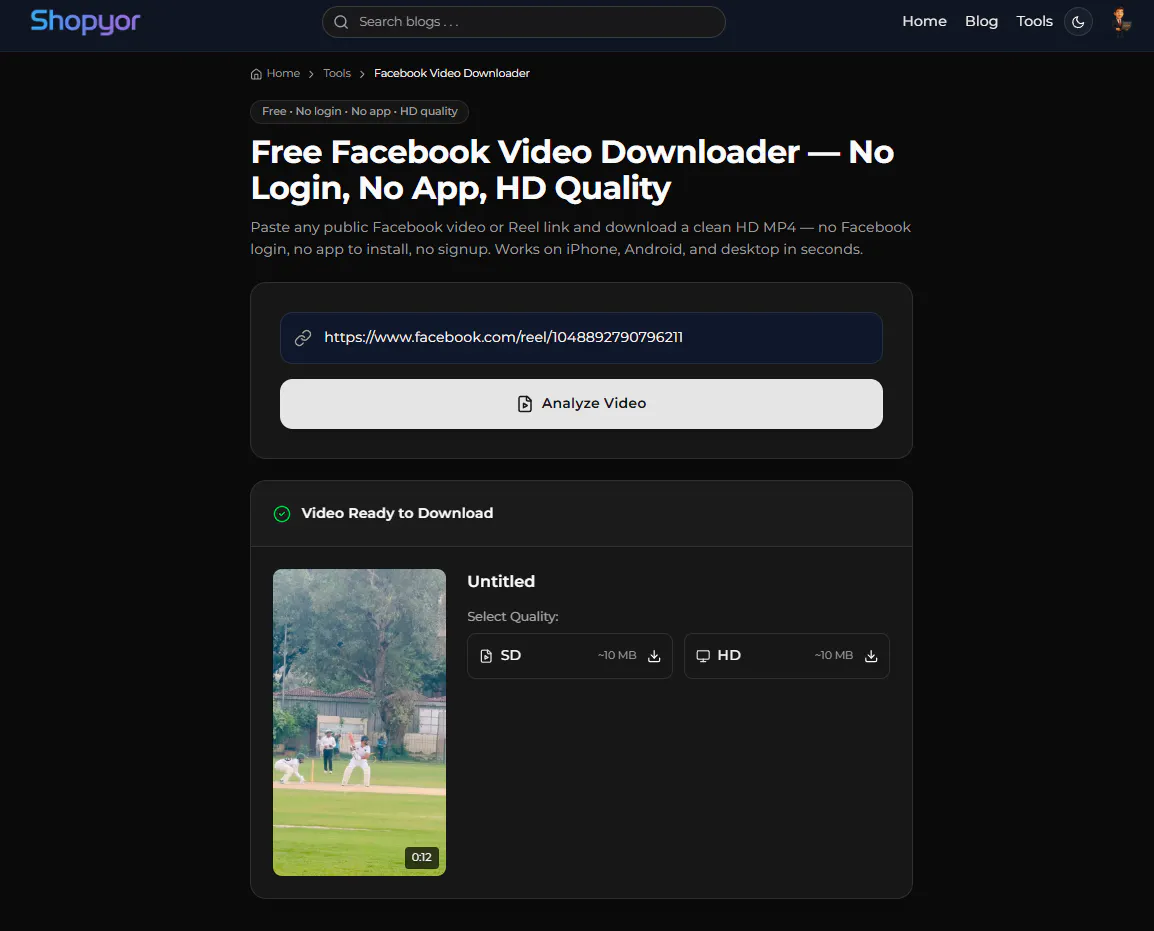1154x931 pixels.
Task: Open the Home nav link
Action: 924,21
